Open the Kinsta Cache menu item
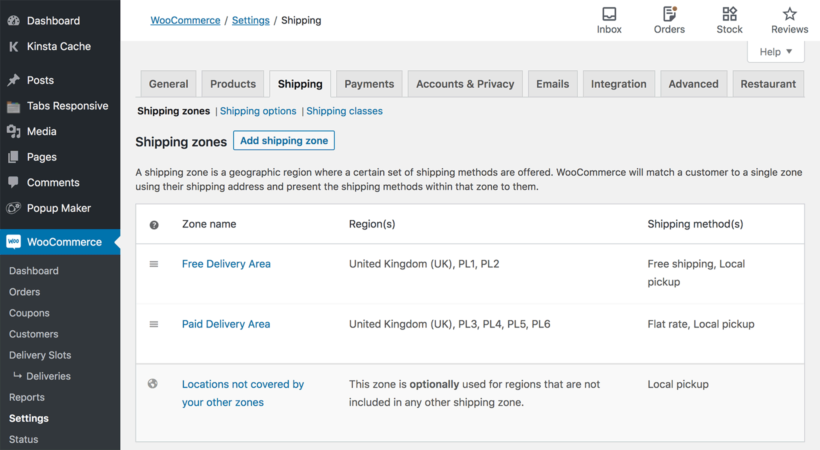Viewport: 820px width, 450px height. (59, 47)
